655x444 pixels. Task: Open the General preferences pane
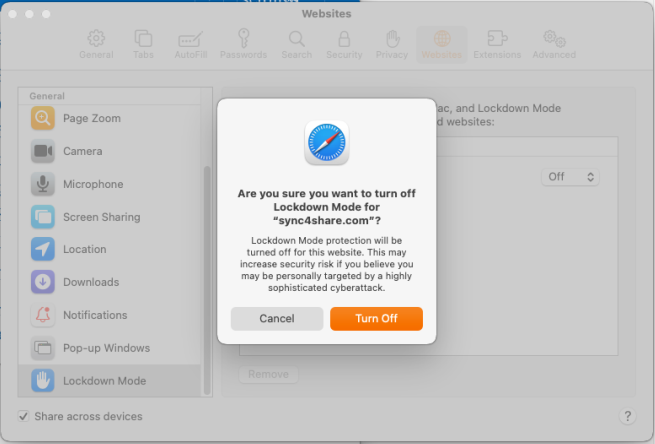96,45
